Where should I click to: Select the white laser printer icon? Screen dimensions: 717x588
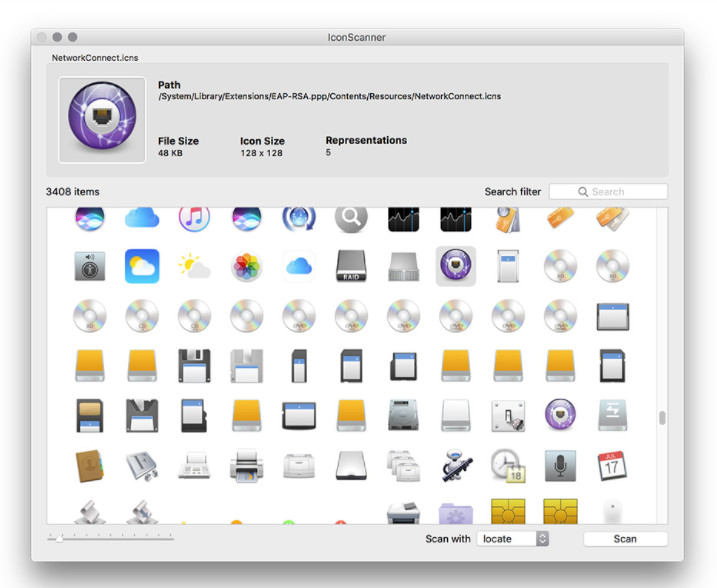pyautogui.click(x=299, y=465)
